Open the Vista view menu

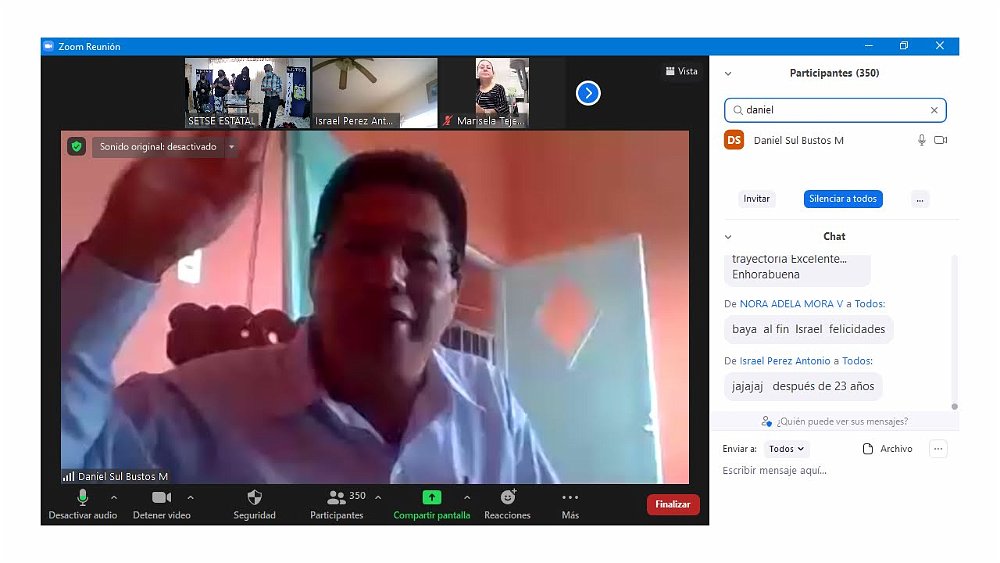(681, 71)
